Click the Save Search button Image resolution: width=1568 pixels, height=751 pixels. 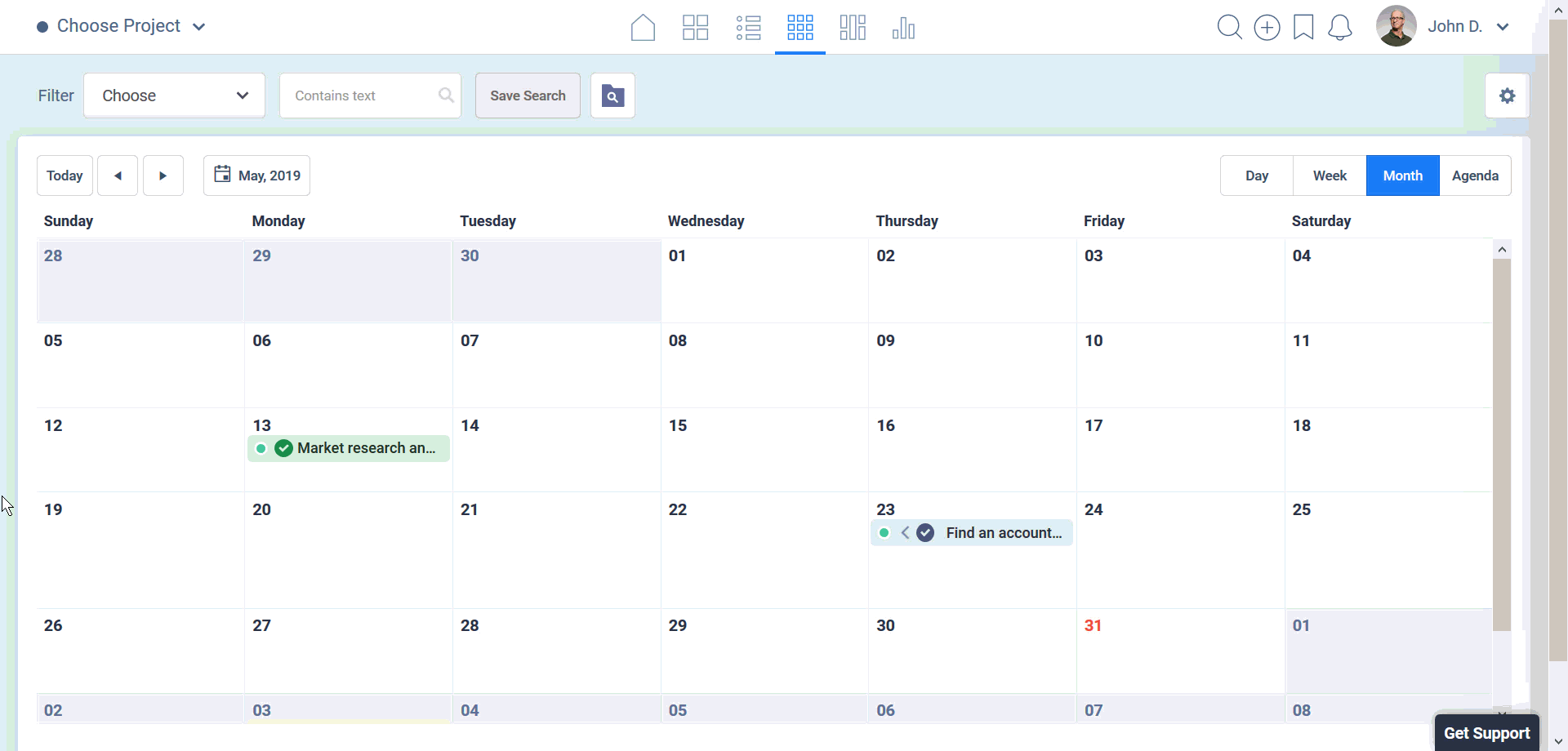pos(528,96)
